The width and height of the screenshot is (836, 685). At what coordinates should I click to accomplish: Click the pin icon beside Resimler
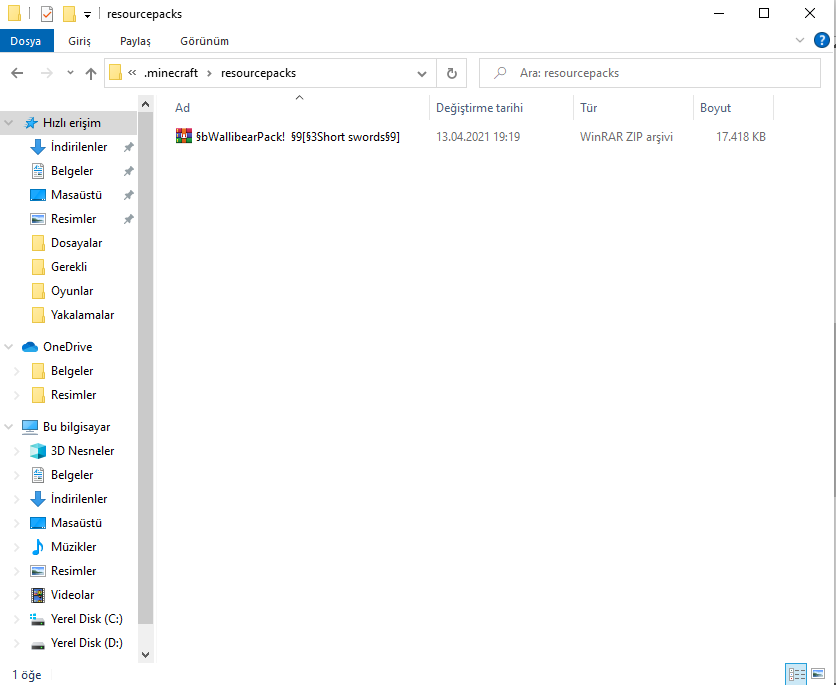tap(128, 219)
